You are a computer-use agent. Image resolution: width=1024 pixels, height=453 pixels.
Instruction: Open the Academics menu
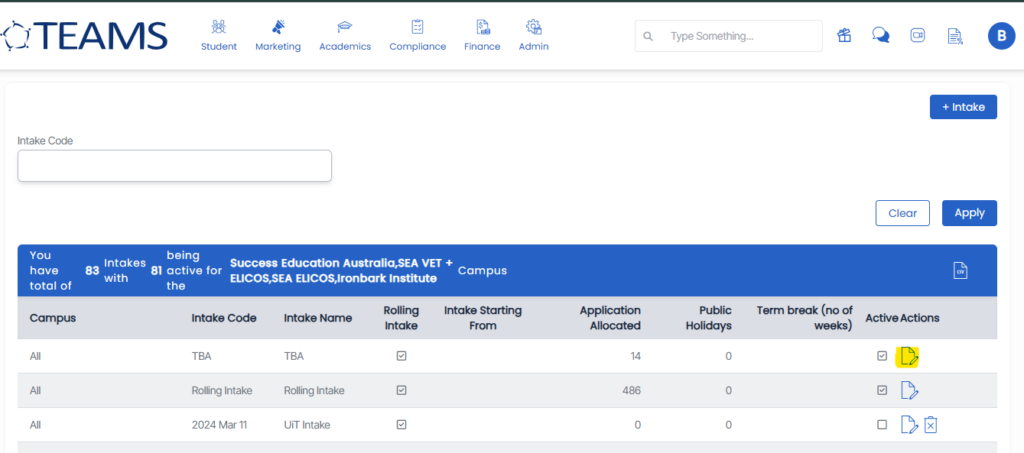[345, 35]
